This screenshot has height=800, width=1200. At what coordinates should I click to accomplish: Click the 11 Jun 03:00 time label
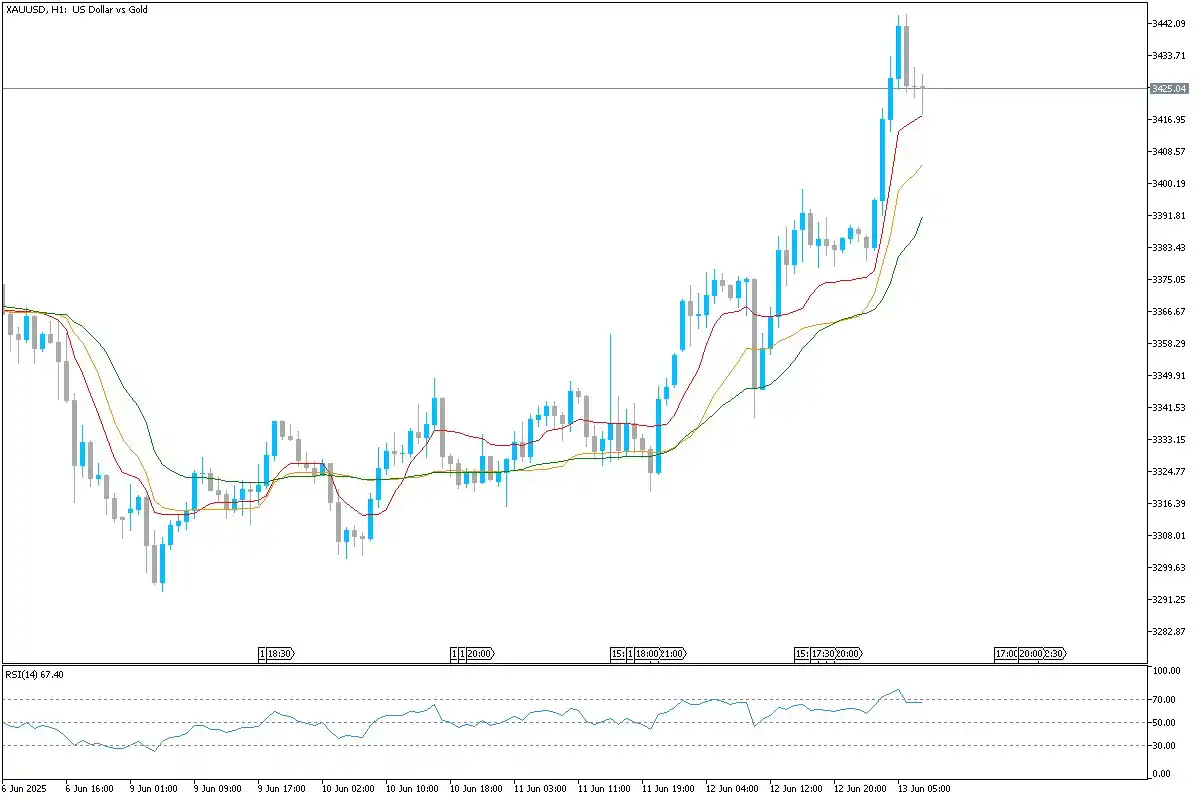point(540,788)
